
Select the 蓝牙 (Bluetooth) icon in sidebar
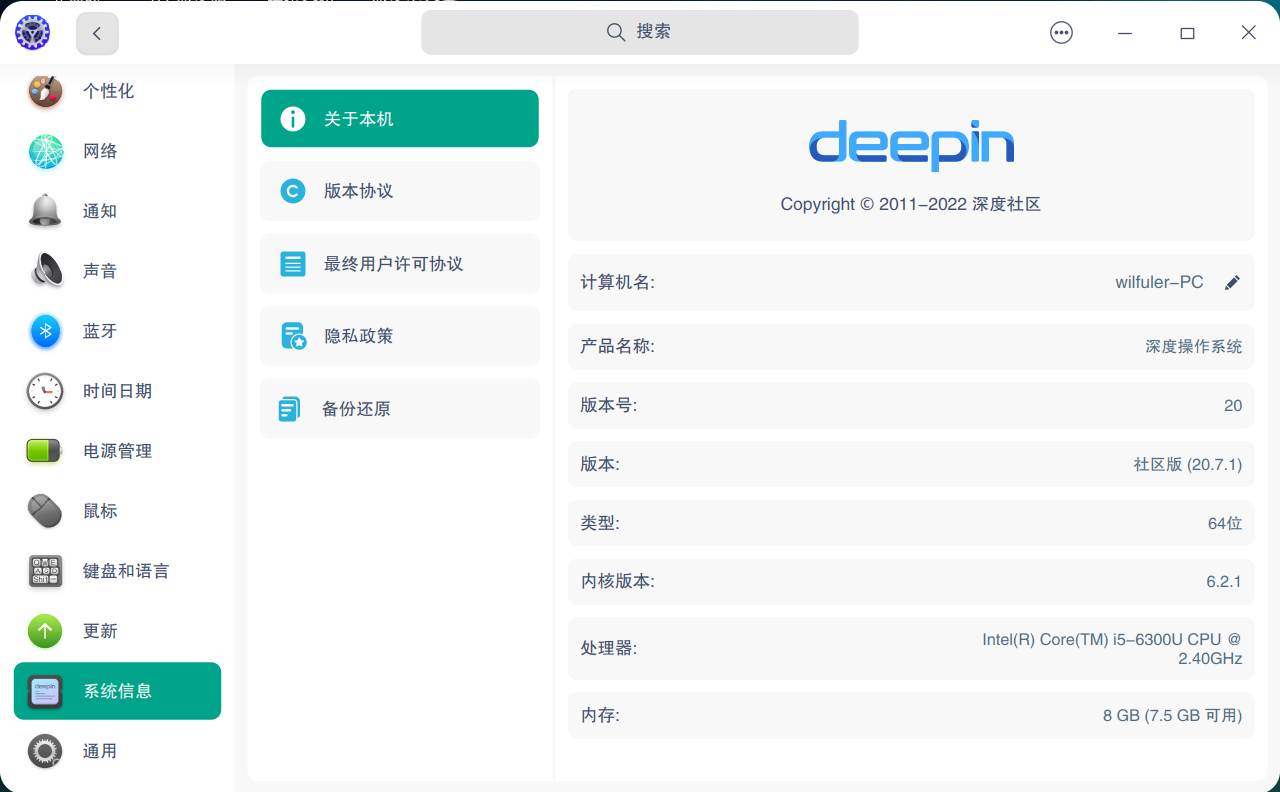pyautogui.click(x=44, y=331)
